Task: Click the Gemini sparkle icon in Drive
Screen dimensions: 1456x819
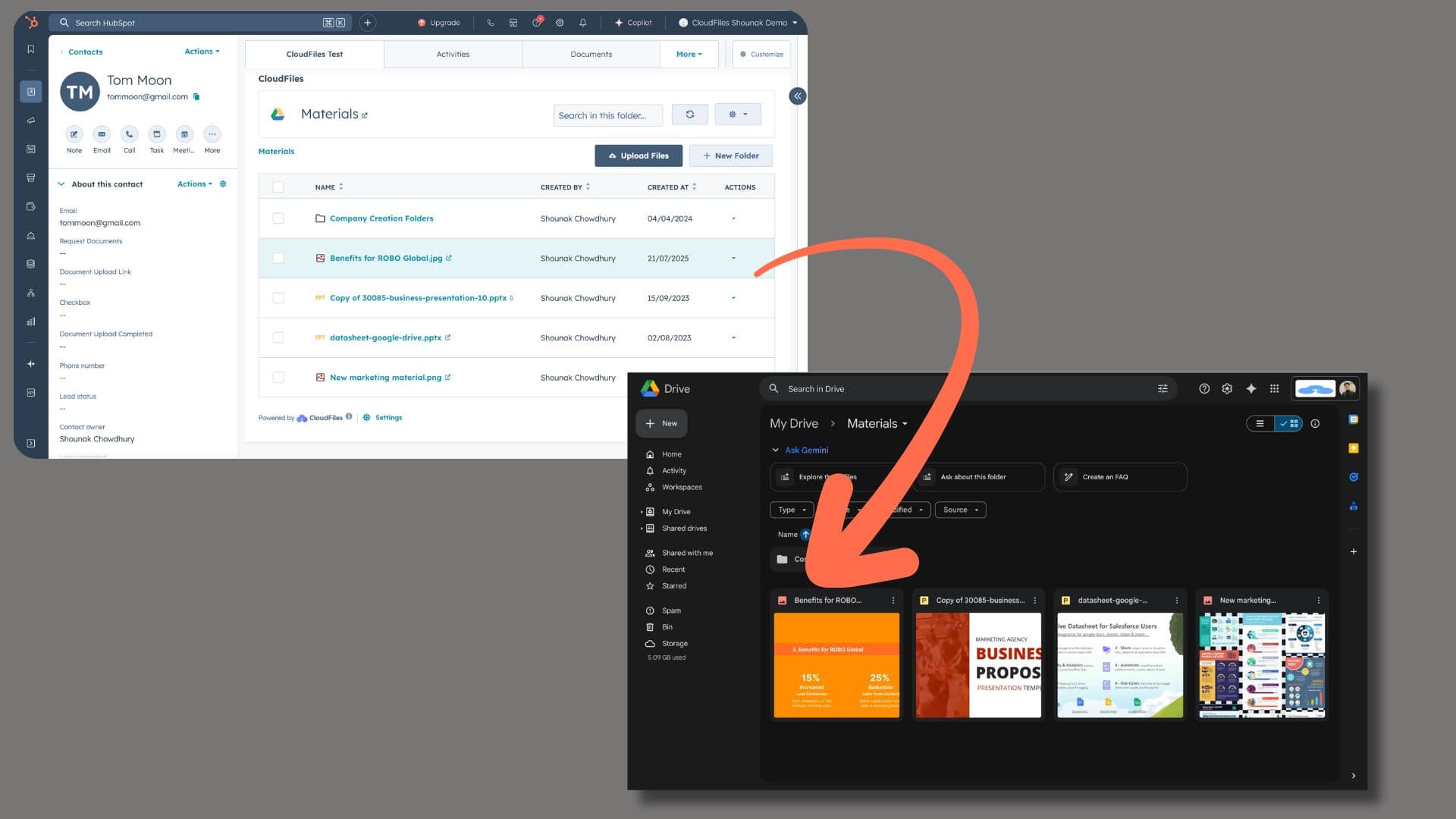Action: tap(1250, 389)
